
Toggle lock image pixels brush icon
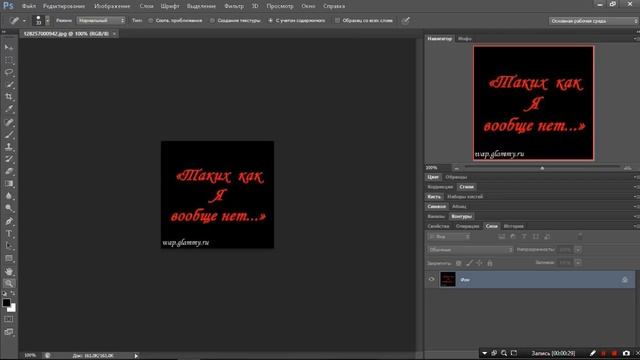(469, 263)
